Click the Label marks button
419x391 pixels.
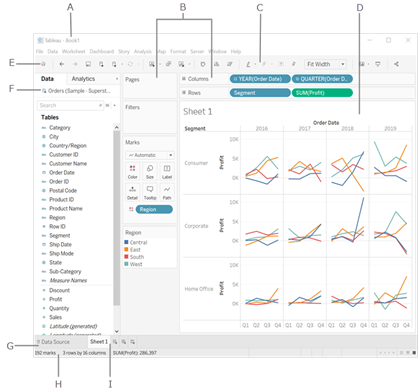click(167, 172)
